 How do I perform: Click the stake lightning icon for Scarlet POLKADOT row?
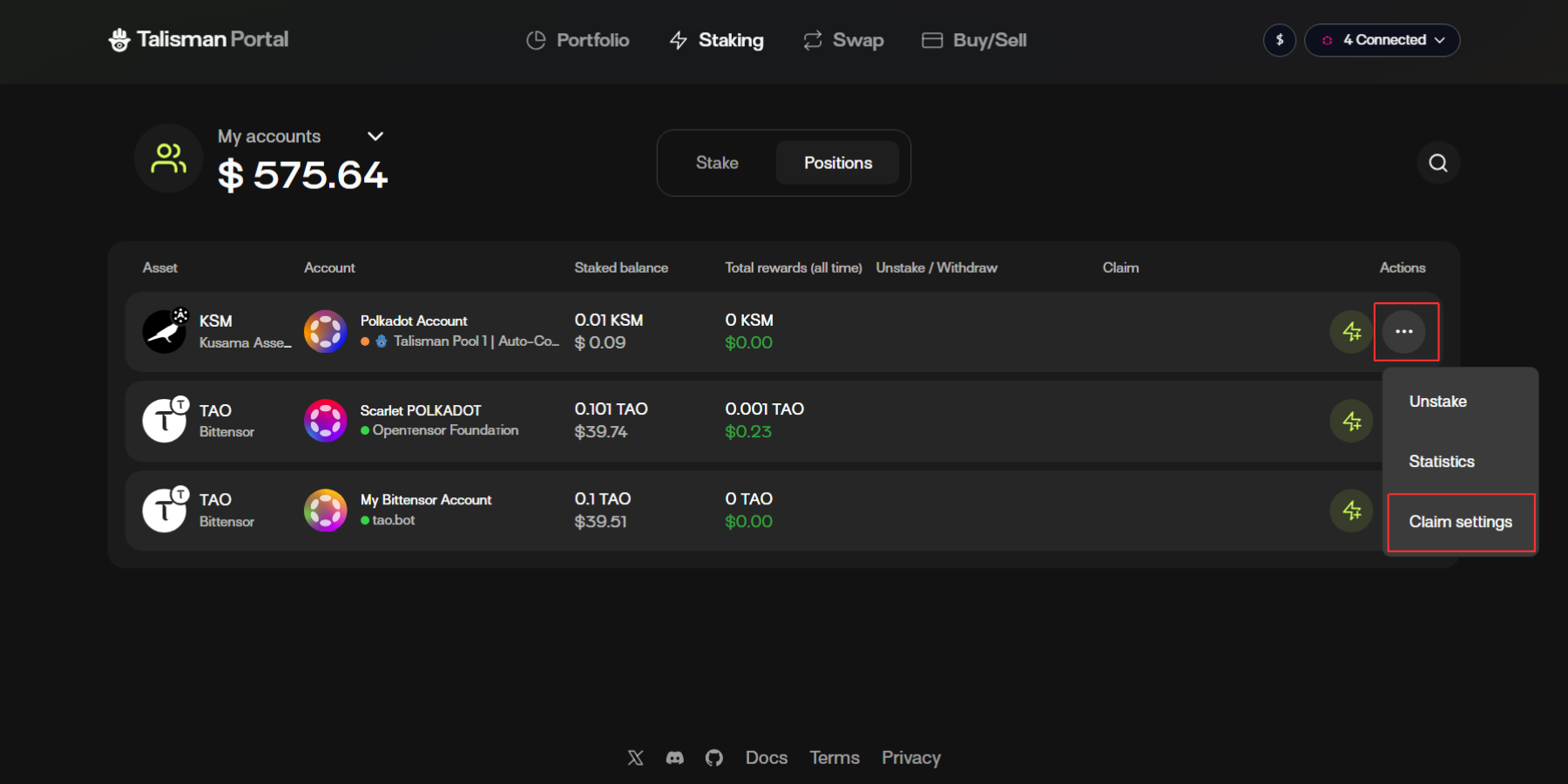(x=1351, y=422)
